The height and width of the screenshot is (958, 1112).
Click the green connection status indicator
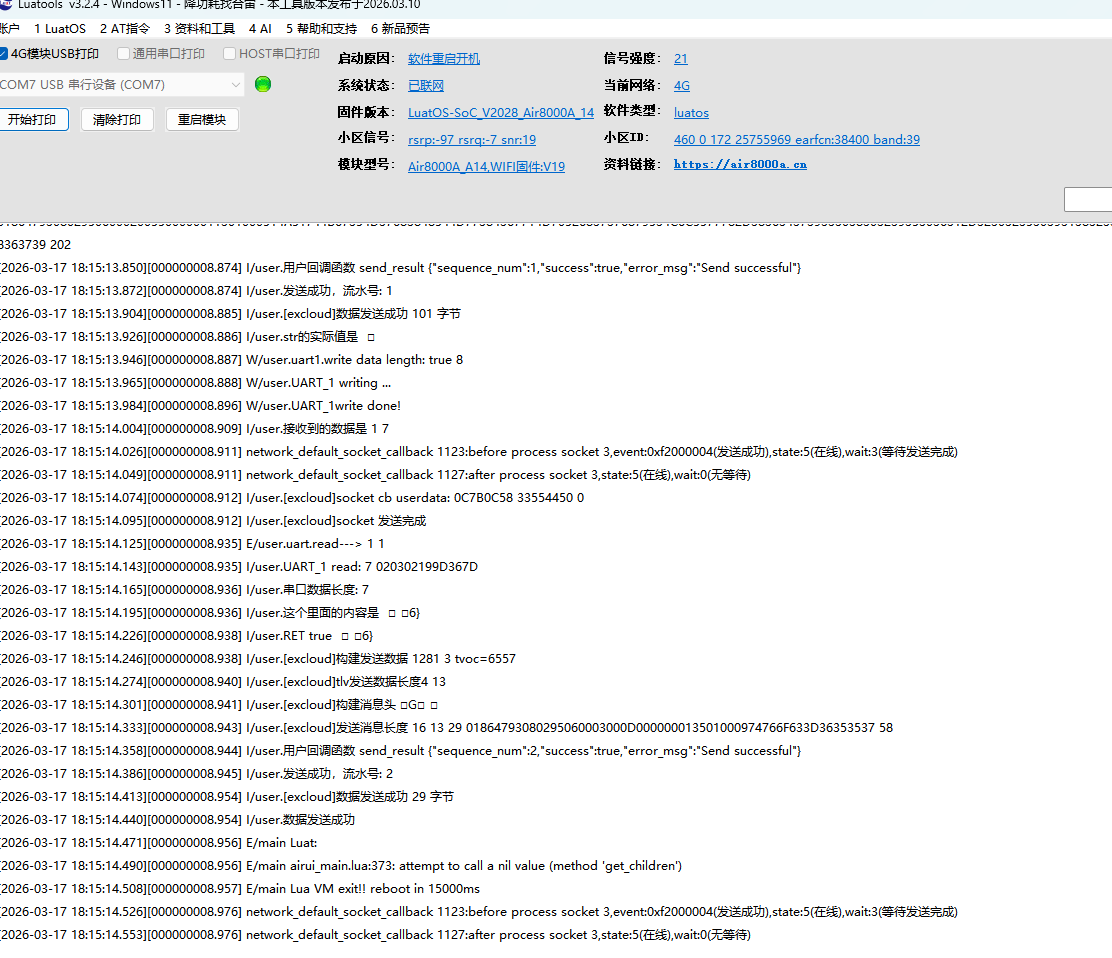tap(262, 84)
